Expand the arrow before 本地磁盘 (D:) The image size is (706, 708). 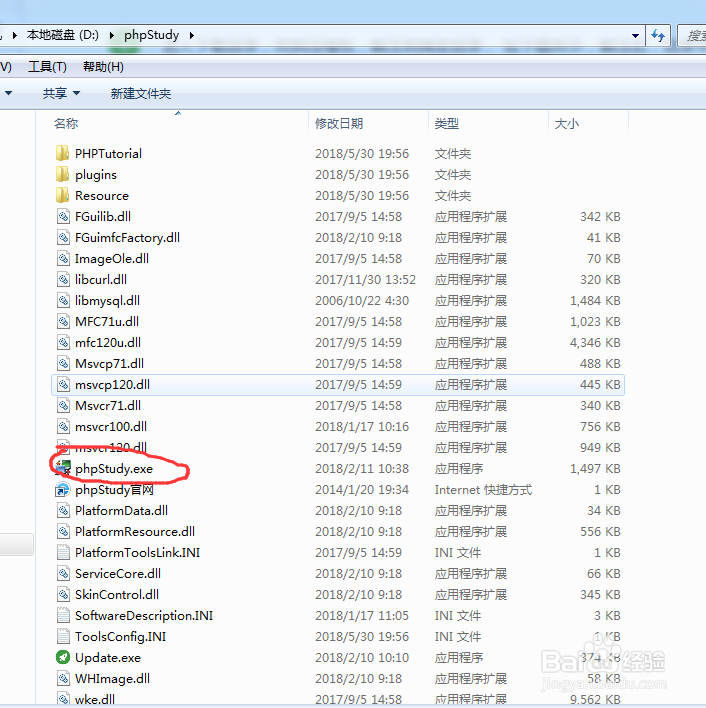click(x=15, y=35)
